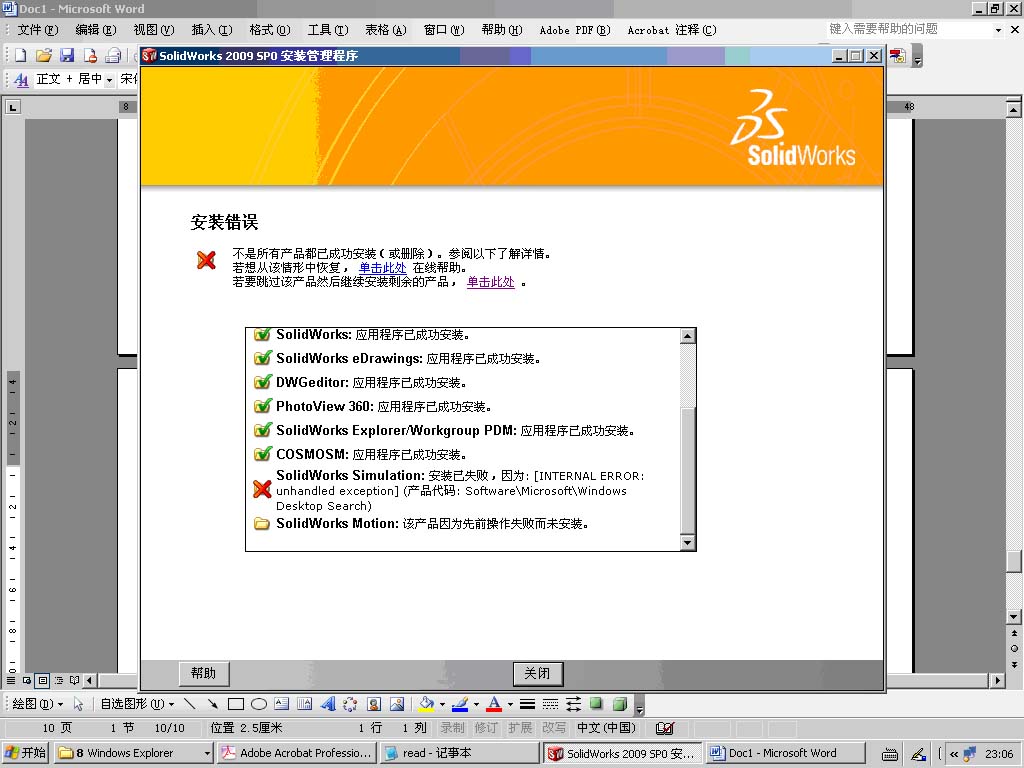Open the help question box dropdown arrow

click(998, 30)
